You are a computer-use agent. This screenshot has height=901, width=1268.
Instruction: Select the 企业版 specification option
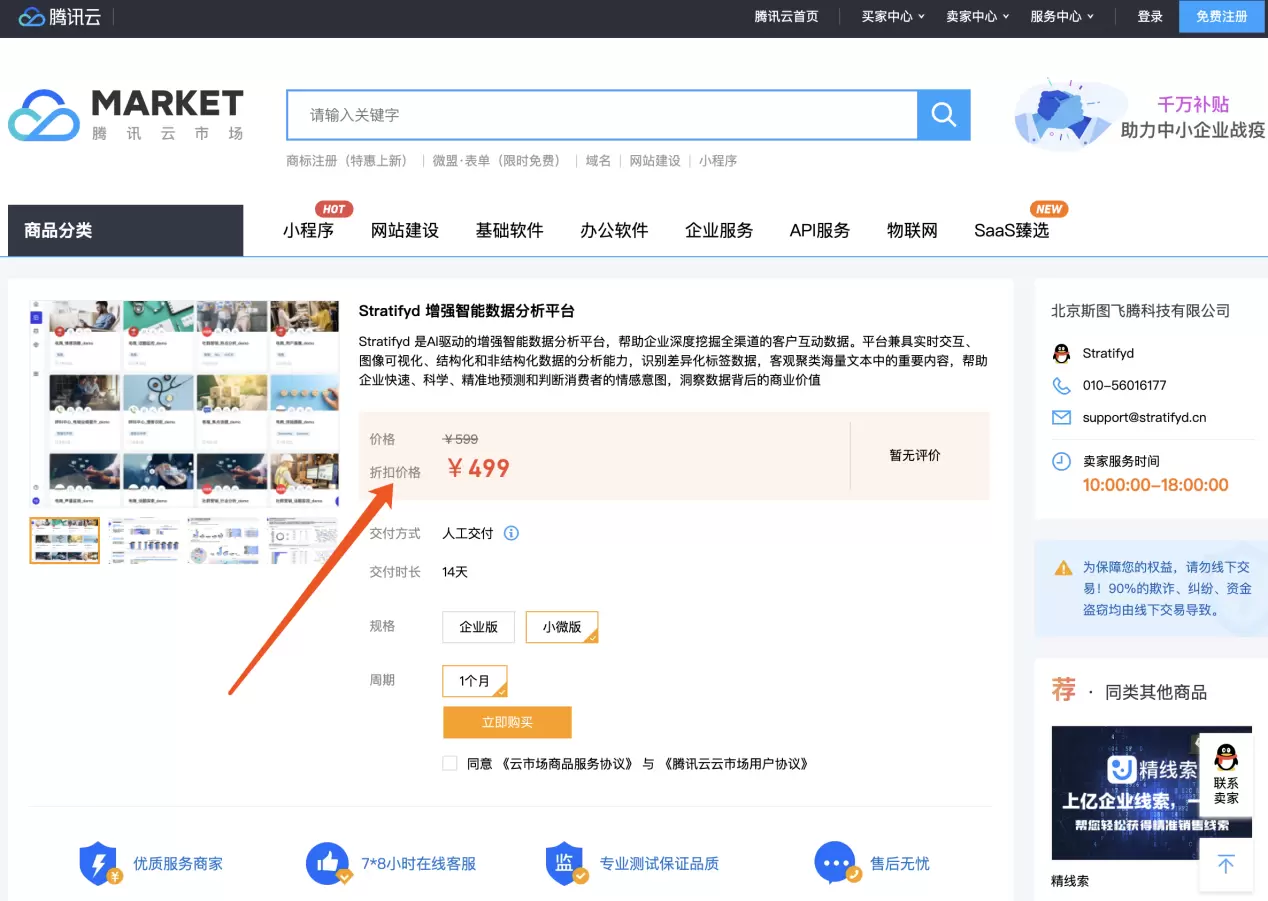pyautogui.click(x=478, y=627)
